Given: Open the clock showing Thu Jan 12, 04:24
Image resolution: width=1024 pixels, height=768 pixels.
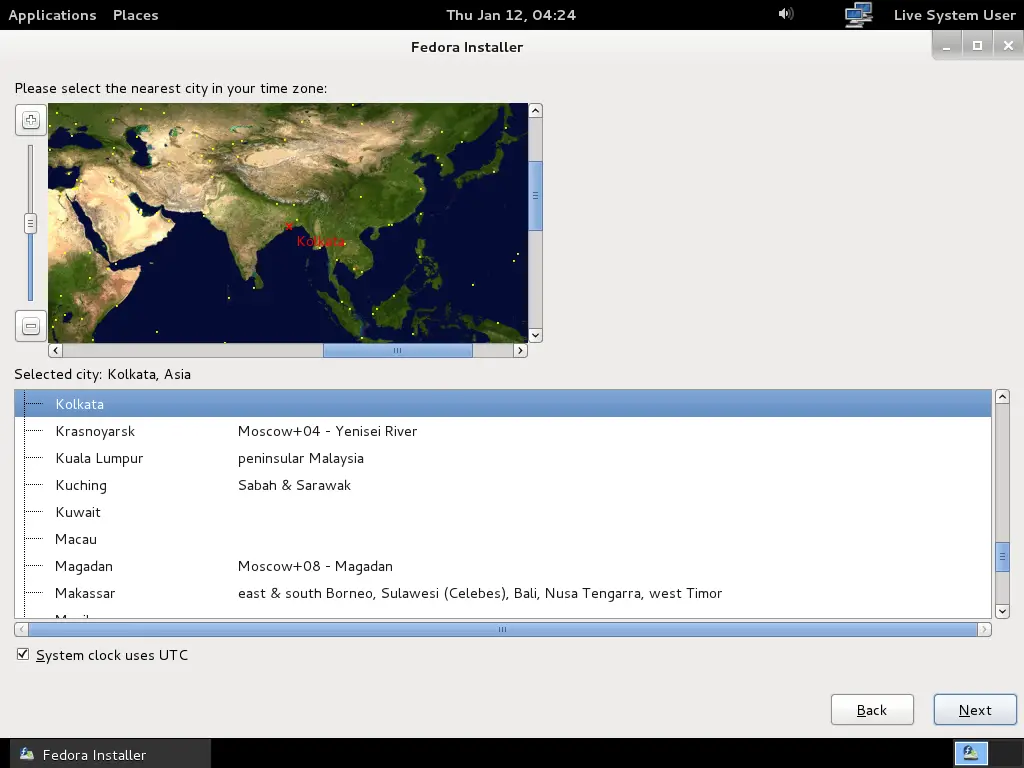Looking at the screenshot, I should point(511,15).
